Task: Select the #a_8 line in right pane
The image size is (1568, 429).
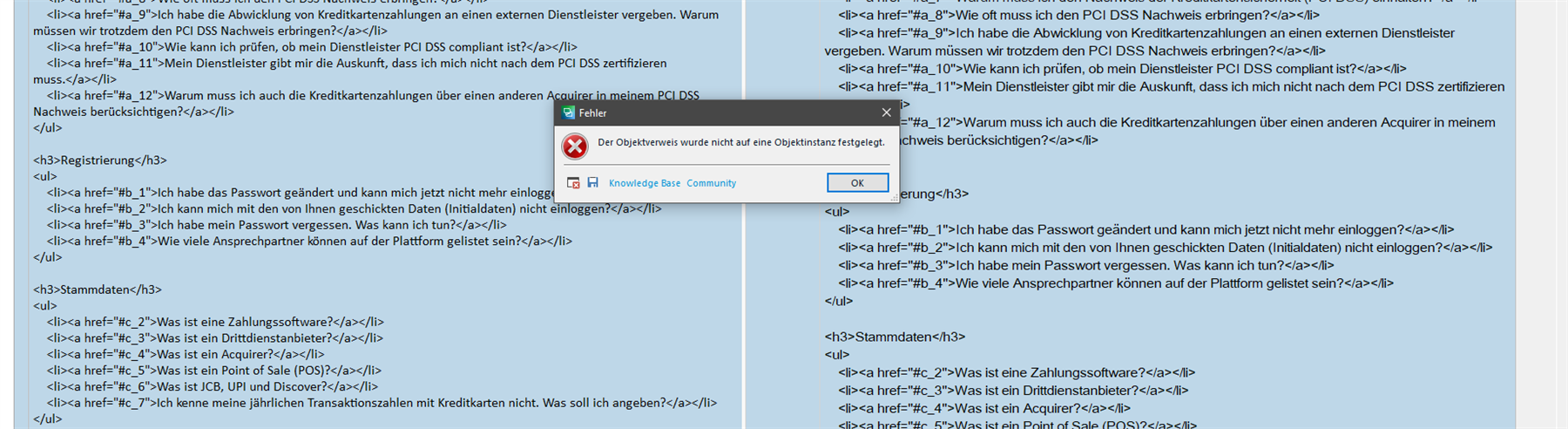Action: [x=1079, y=15]
